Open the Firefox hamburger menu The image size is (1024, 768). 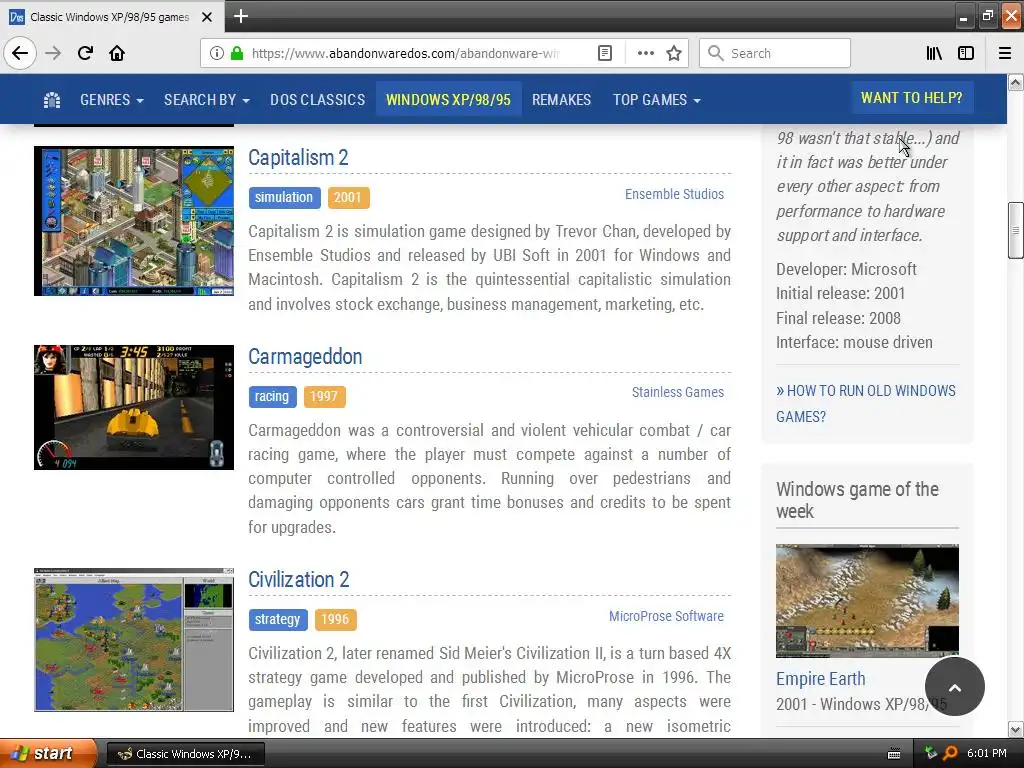pos(1005,53)
